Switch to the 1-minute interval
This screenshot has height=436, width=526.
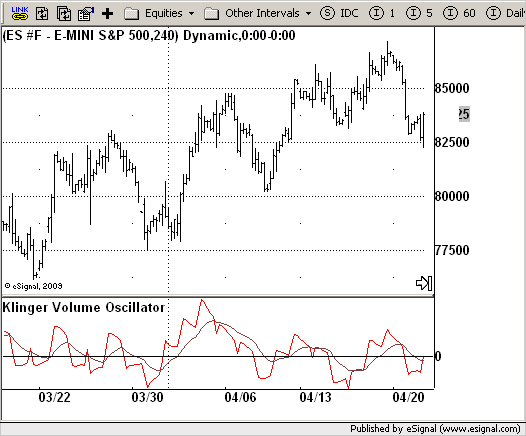coord(382,13)
